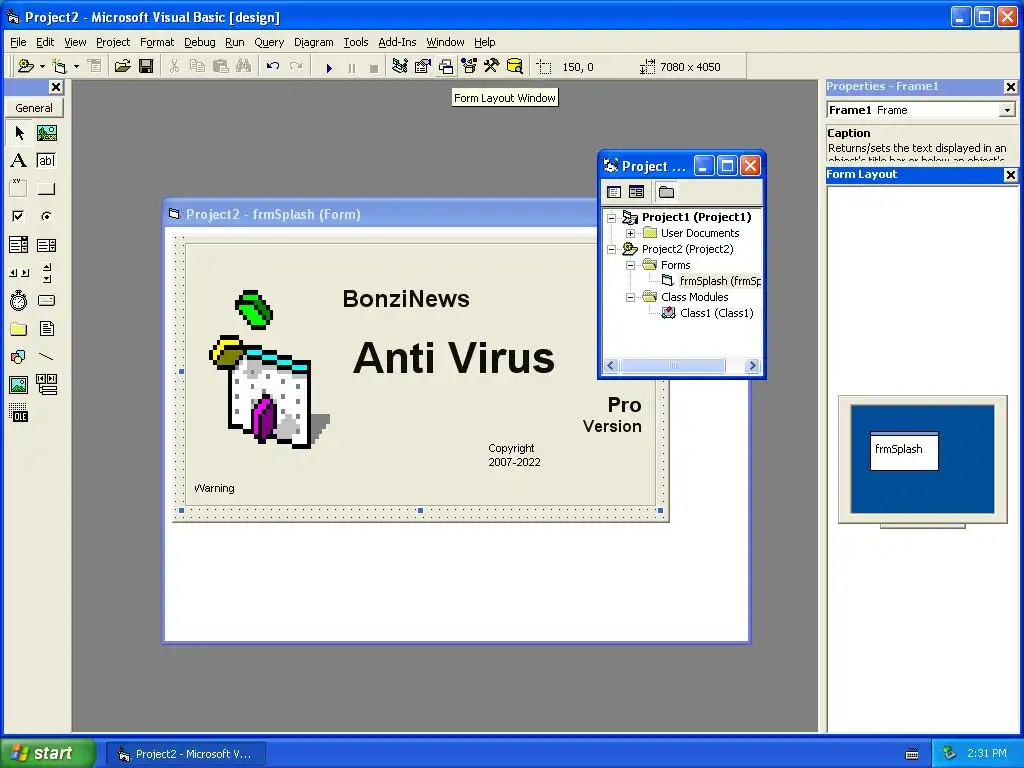Open the Add Form dropdown arrow

click(76, 66)
